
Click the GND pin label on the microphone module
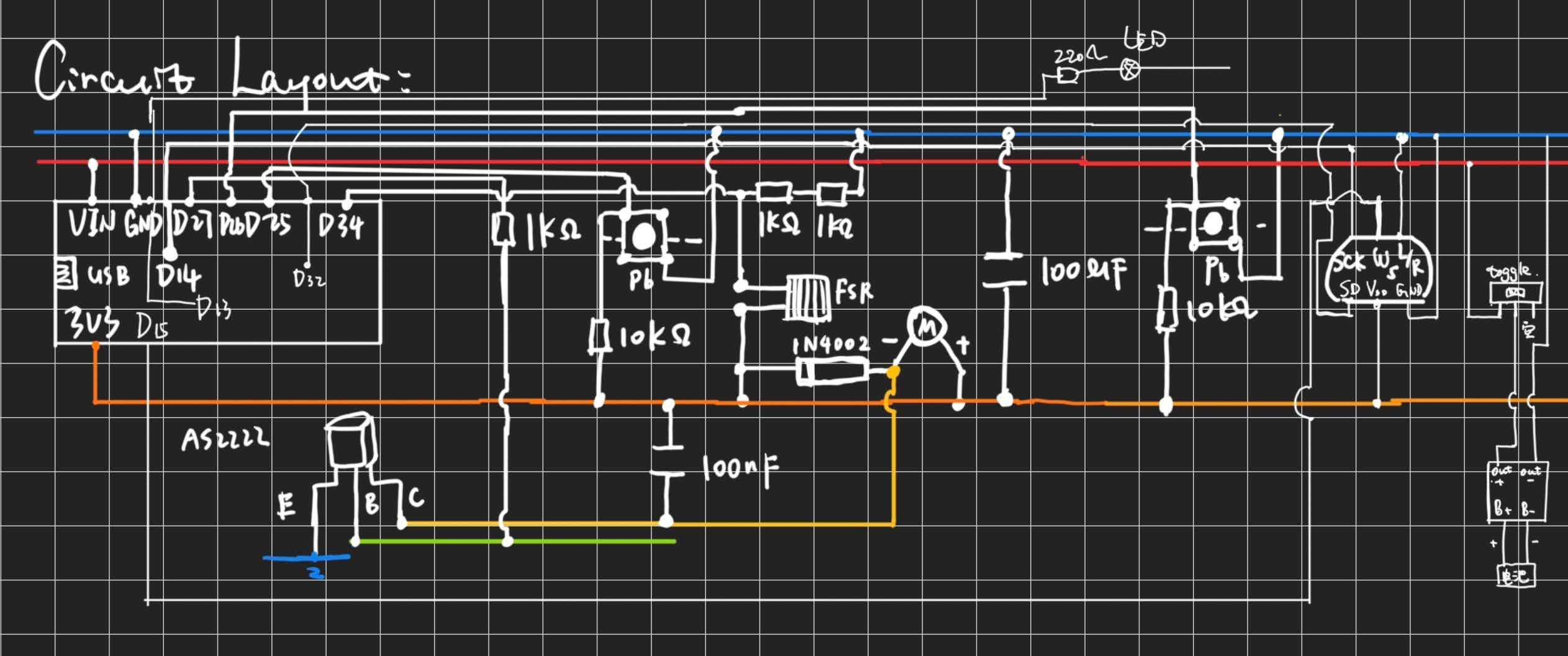click(x=1410, y=290)
